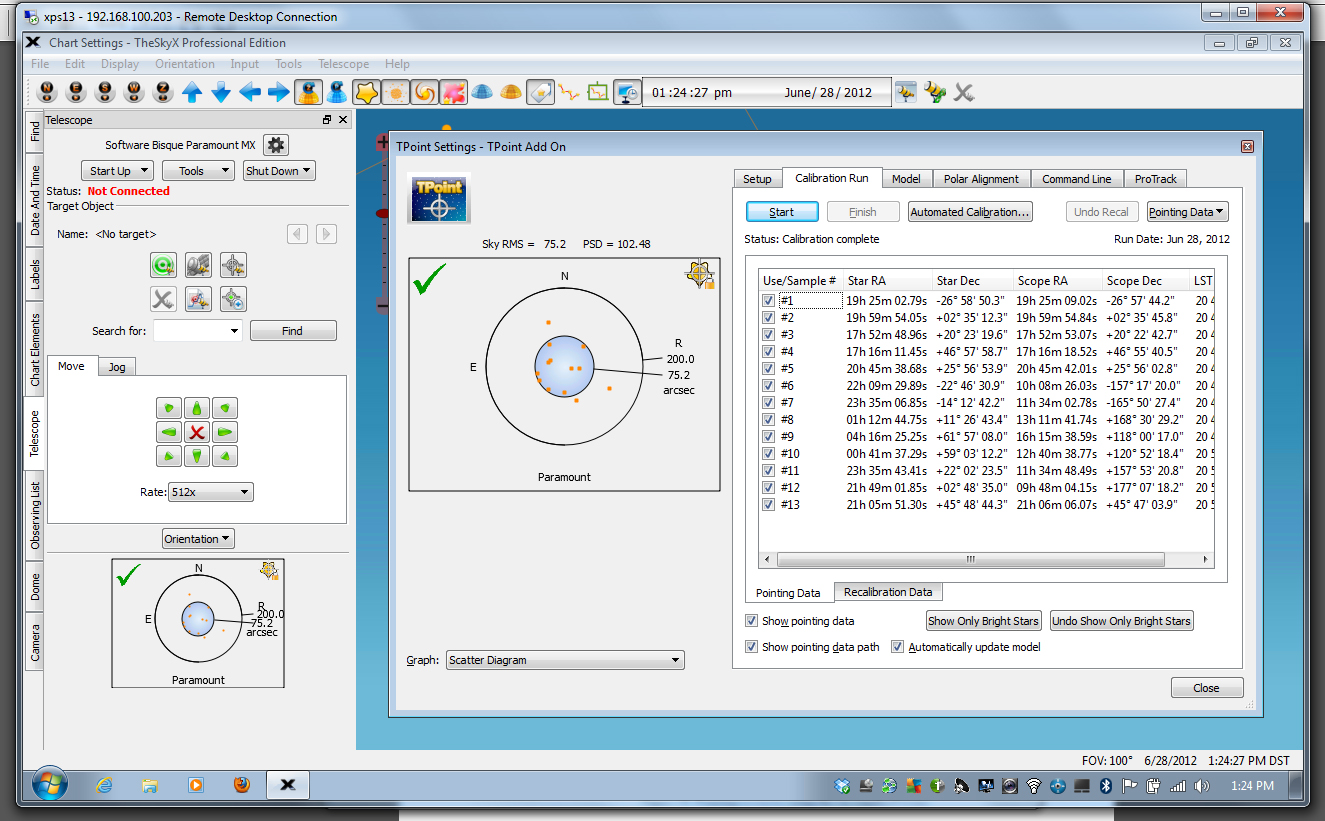
Task: Uncheck sample #1 checkbox in calibration list
Action: pyautogui.click(x=768, y=300)
